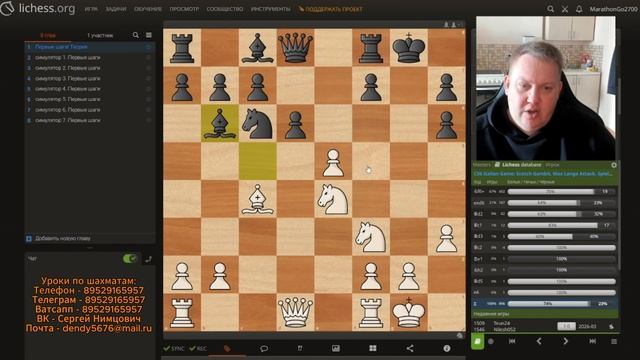Screen dimensions: 640x360
Task: Toggle opening explorer book button
Action: [478, 341]
